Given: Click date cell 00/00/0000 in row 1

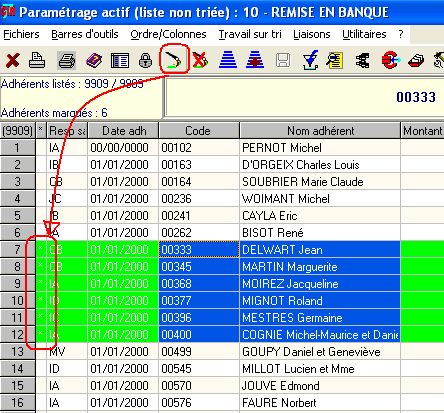Looking at the screenshot, I should 123,148.
